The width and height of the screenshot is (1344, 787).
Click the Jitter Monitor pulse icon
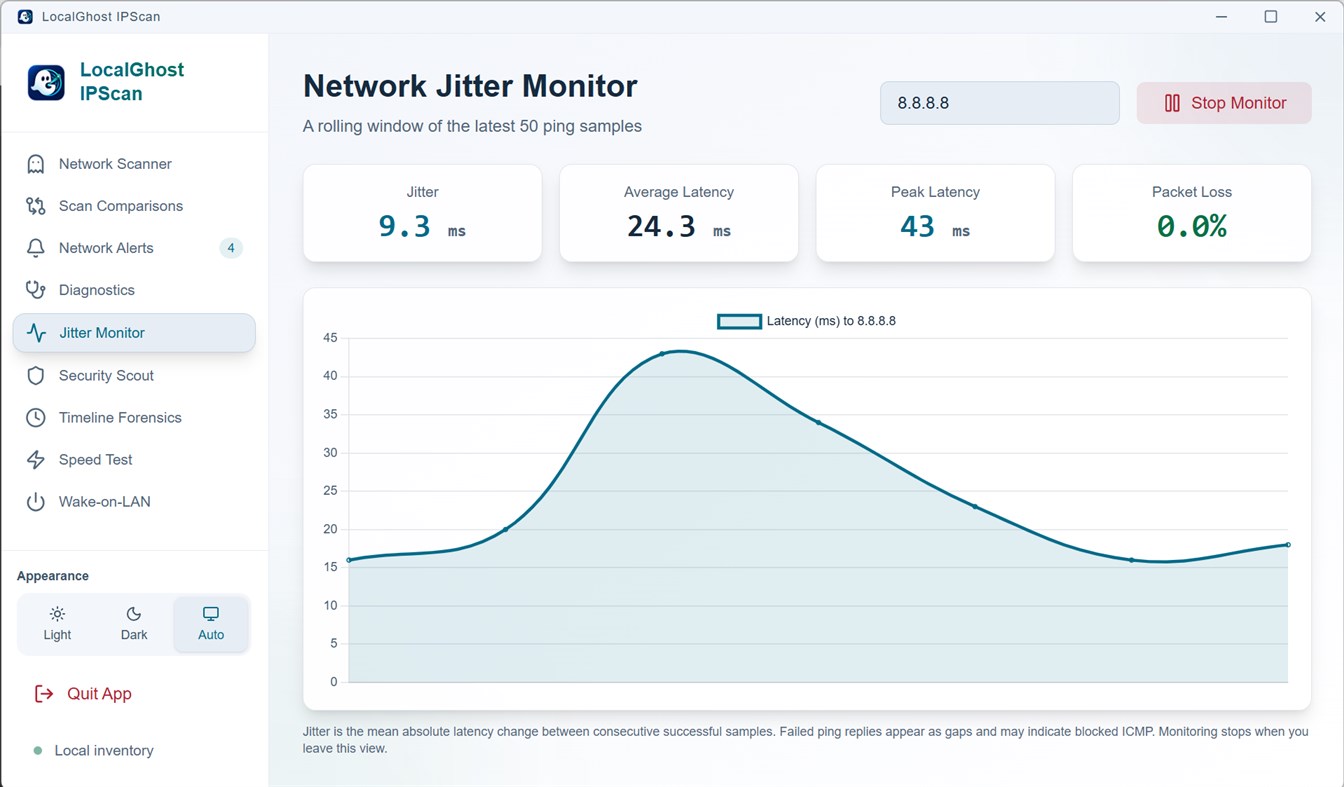[36, 333]
